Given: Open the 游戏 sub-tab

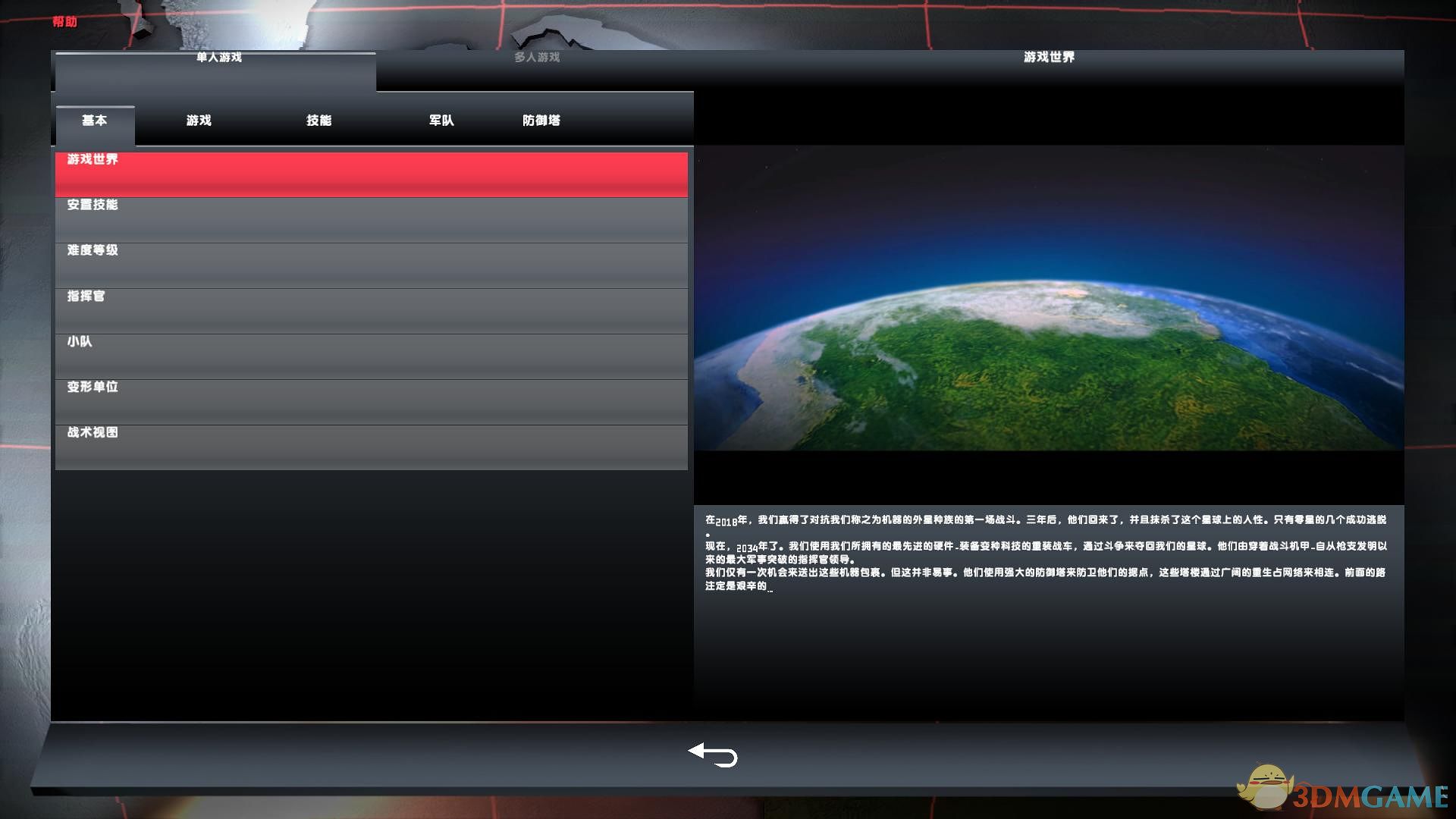Looking at the screenshot, I should pos(199,121).
